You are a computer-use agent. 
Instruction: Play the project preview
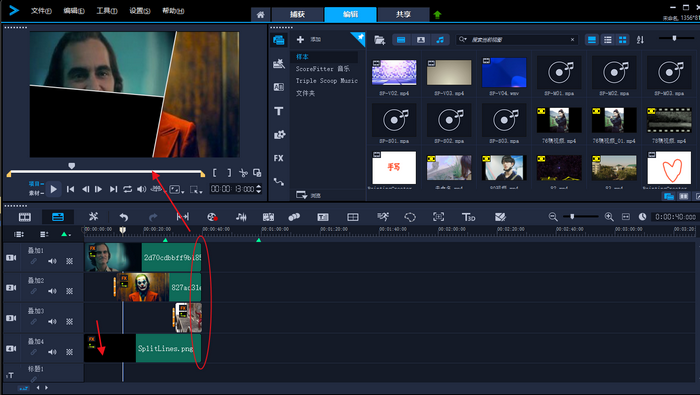coord(53,189)
